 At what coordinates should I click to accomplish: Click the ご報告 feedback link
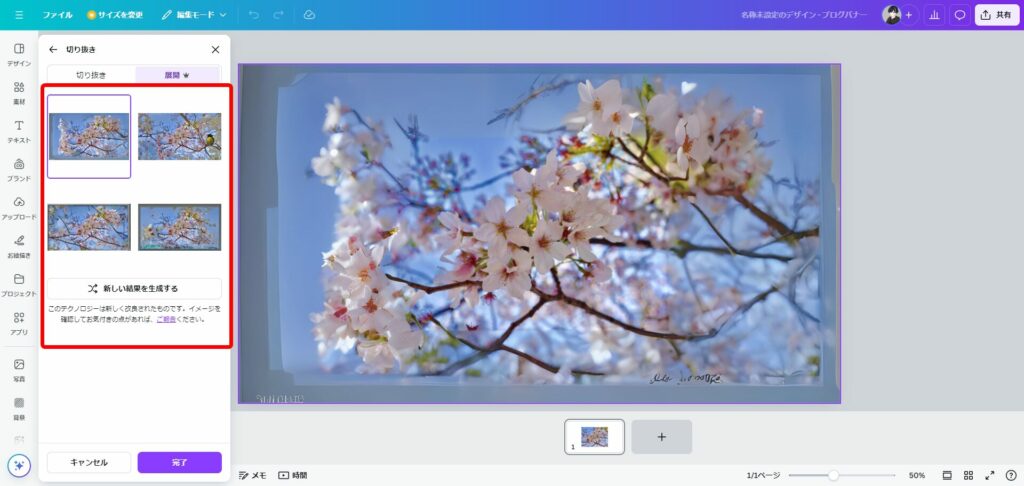[166, 319]
